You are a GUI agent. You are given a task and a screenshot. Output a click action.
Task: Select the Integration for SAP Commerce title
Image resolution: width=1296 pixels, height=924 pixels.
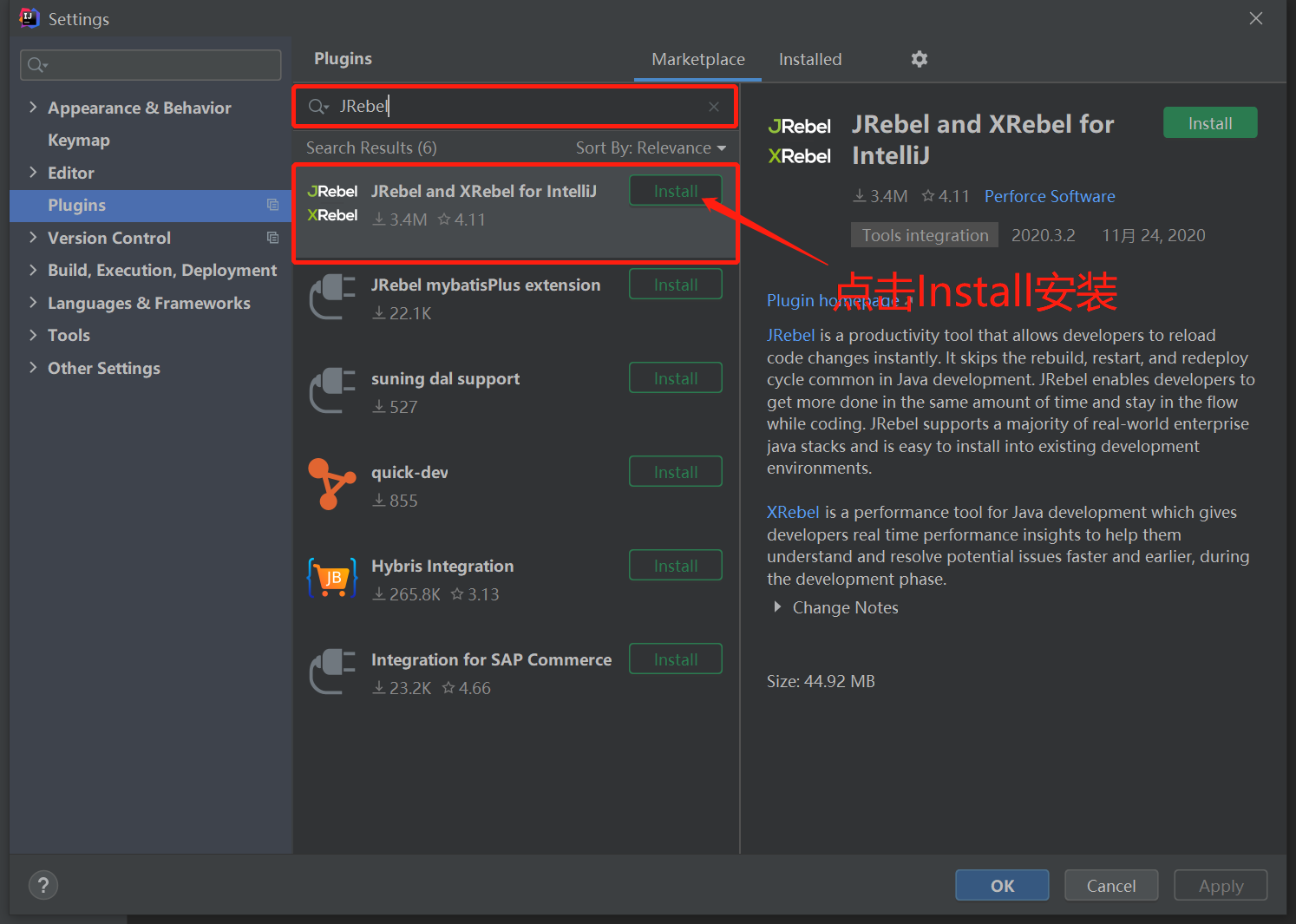tap(491, 659)
